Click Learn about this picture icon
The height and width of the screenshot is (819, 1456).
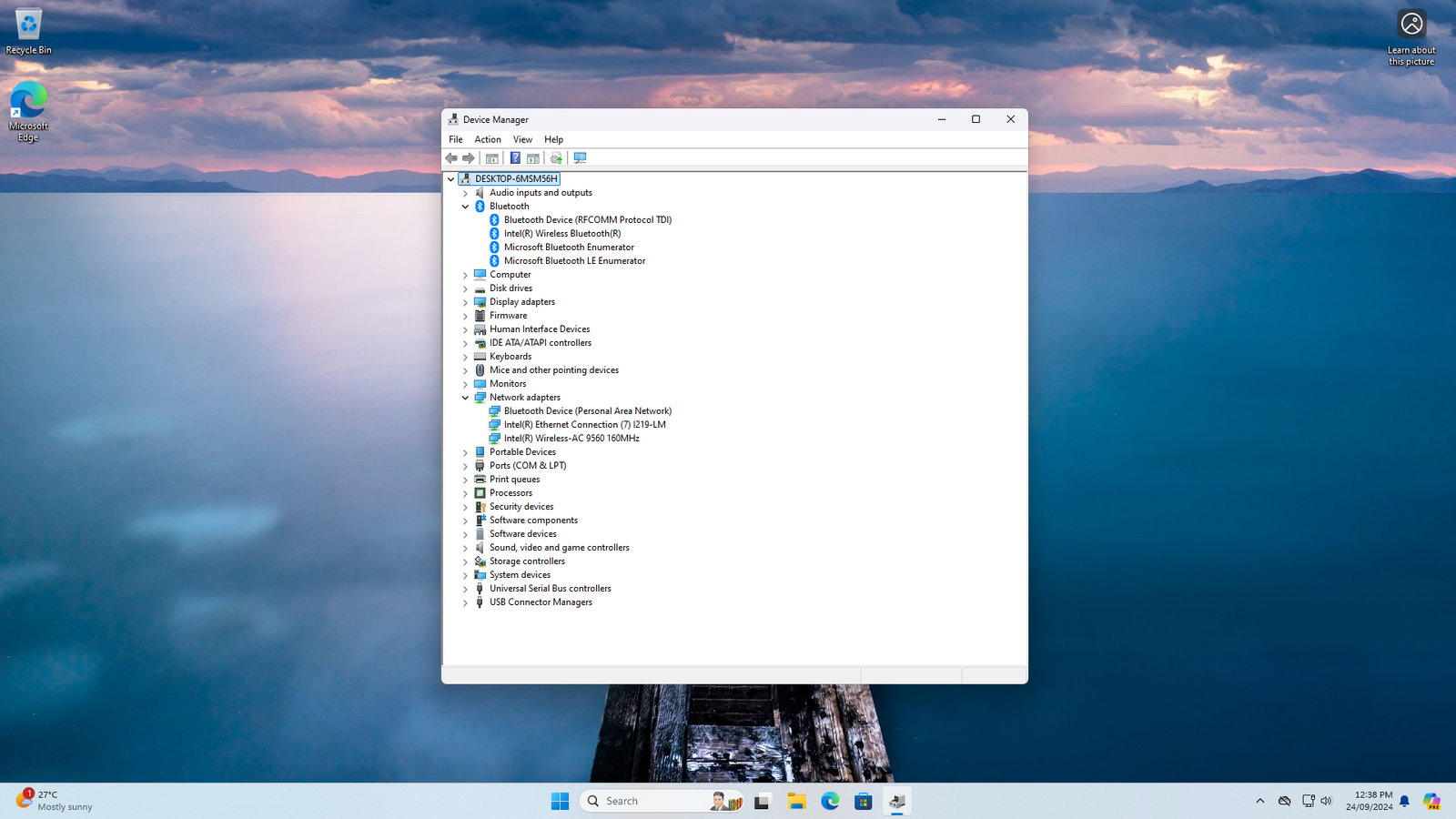tap(1411, 37)
